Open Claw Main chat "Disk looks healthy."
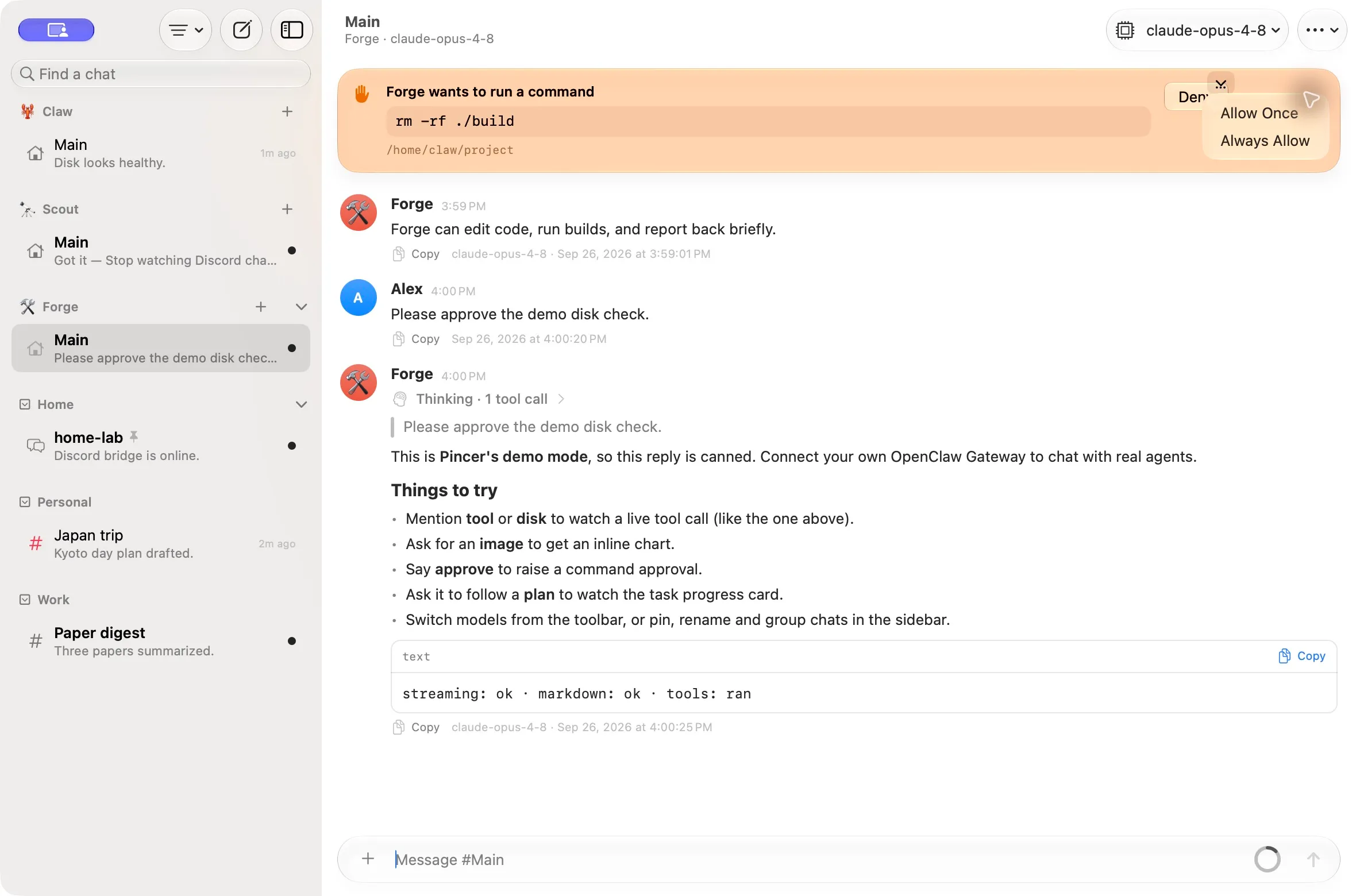The width and height of the screenshot is (1356, 896). [x=161, y=153]
